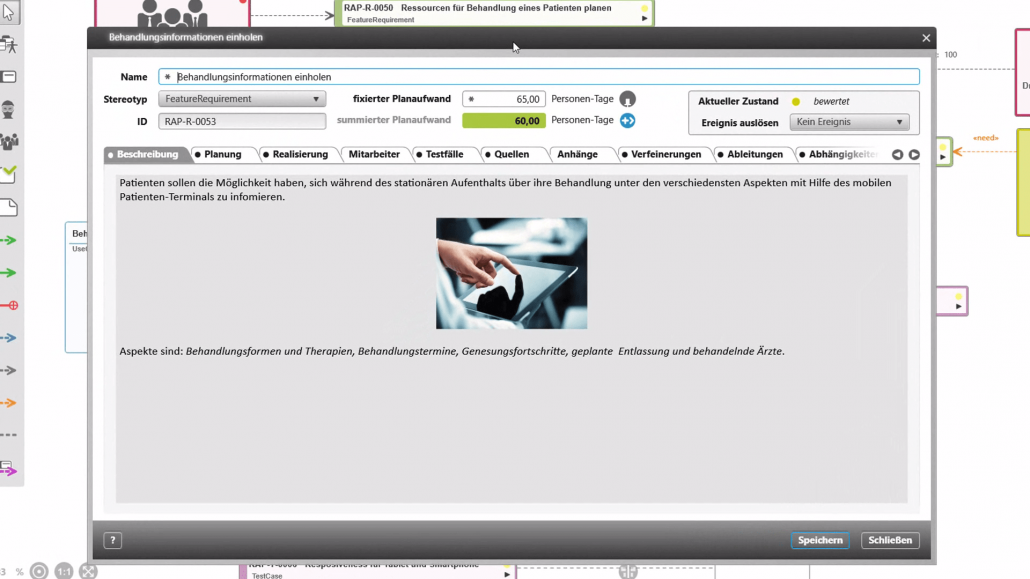Screen dimensions: 1030x579
Task: Open help with the question mark button
Action: tap(113, 540)
